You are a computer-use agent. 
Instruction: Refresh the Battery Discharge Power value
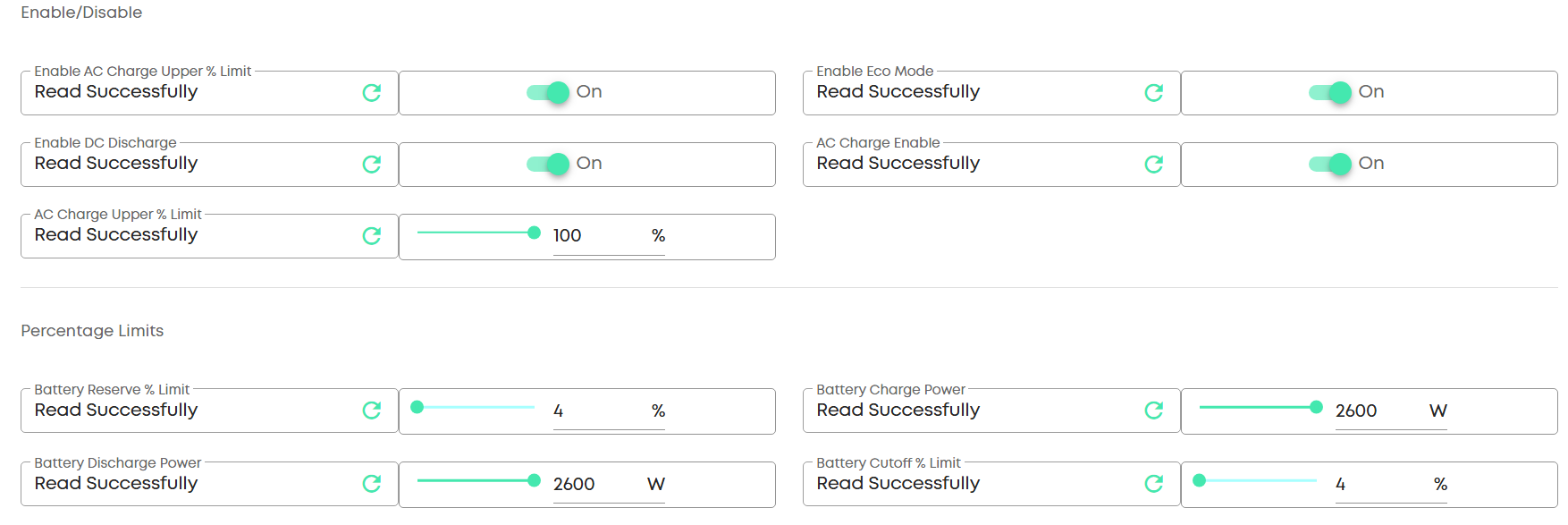(x=372, y=484)
